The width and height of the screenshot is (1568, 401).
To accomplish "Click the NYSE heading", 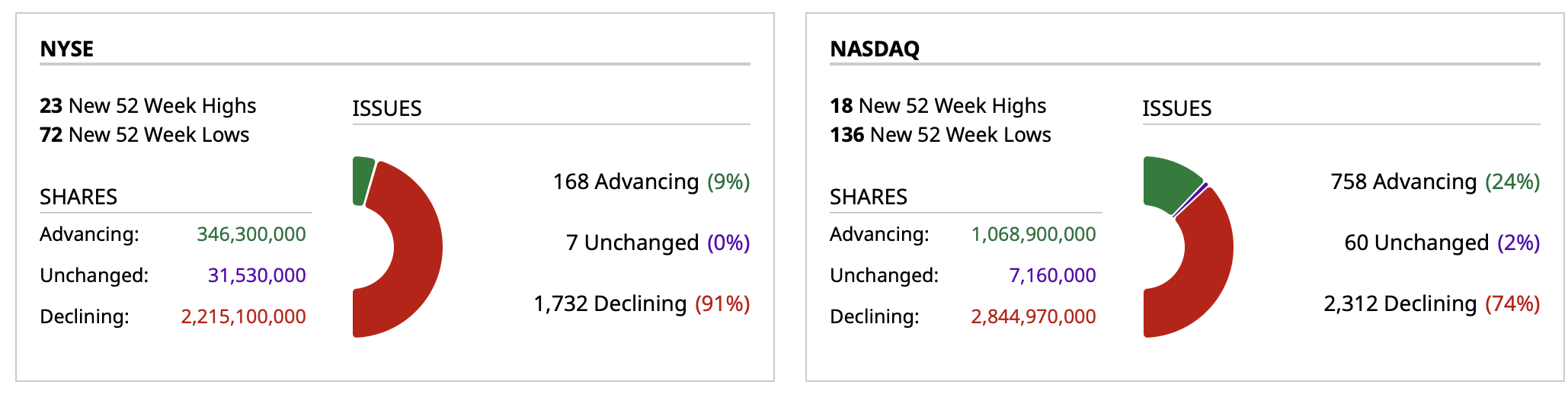I will click(x=67, y=49).
